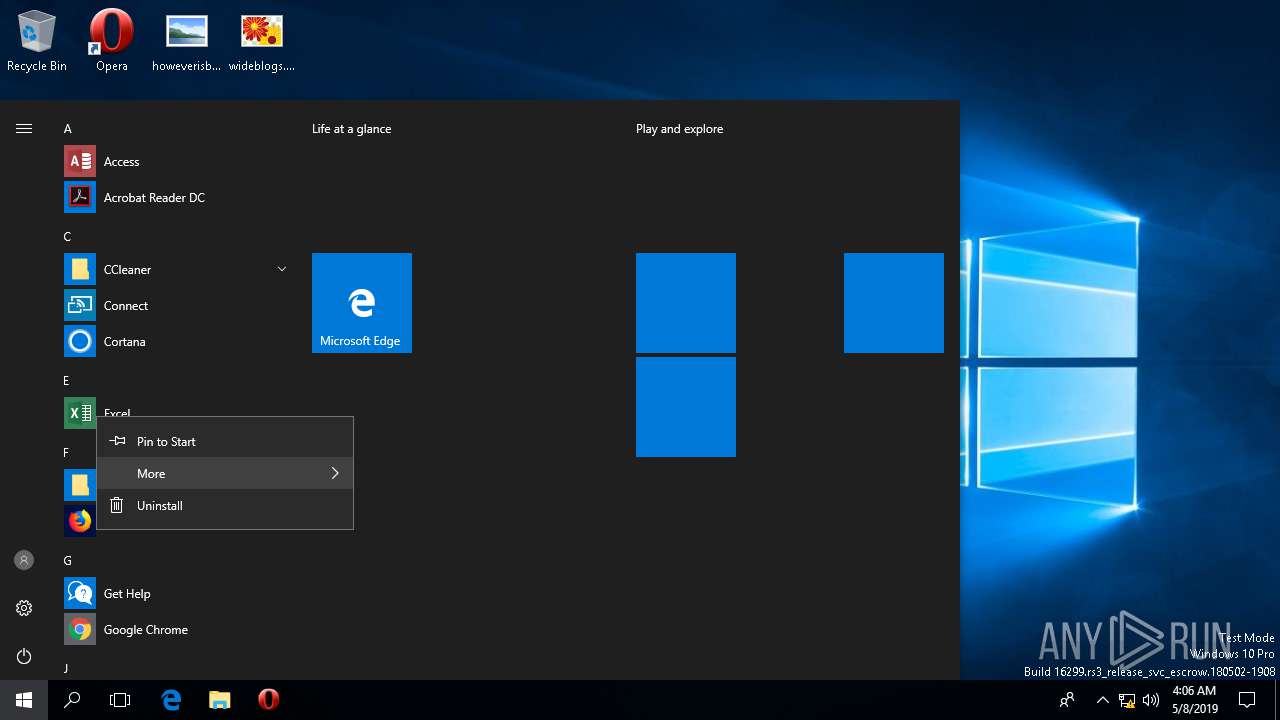Click the CCleaner folder icon
The height and width of the screenshot is (720, 1280).
click(x=80, y=269)
